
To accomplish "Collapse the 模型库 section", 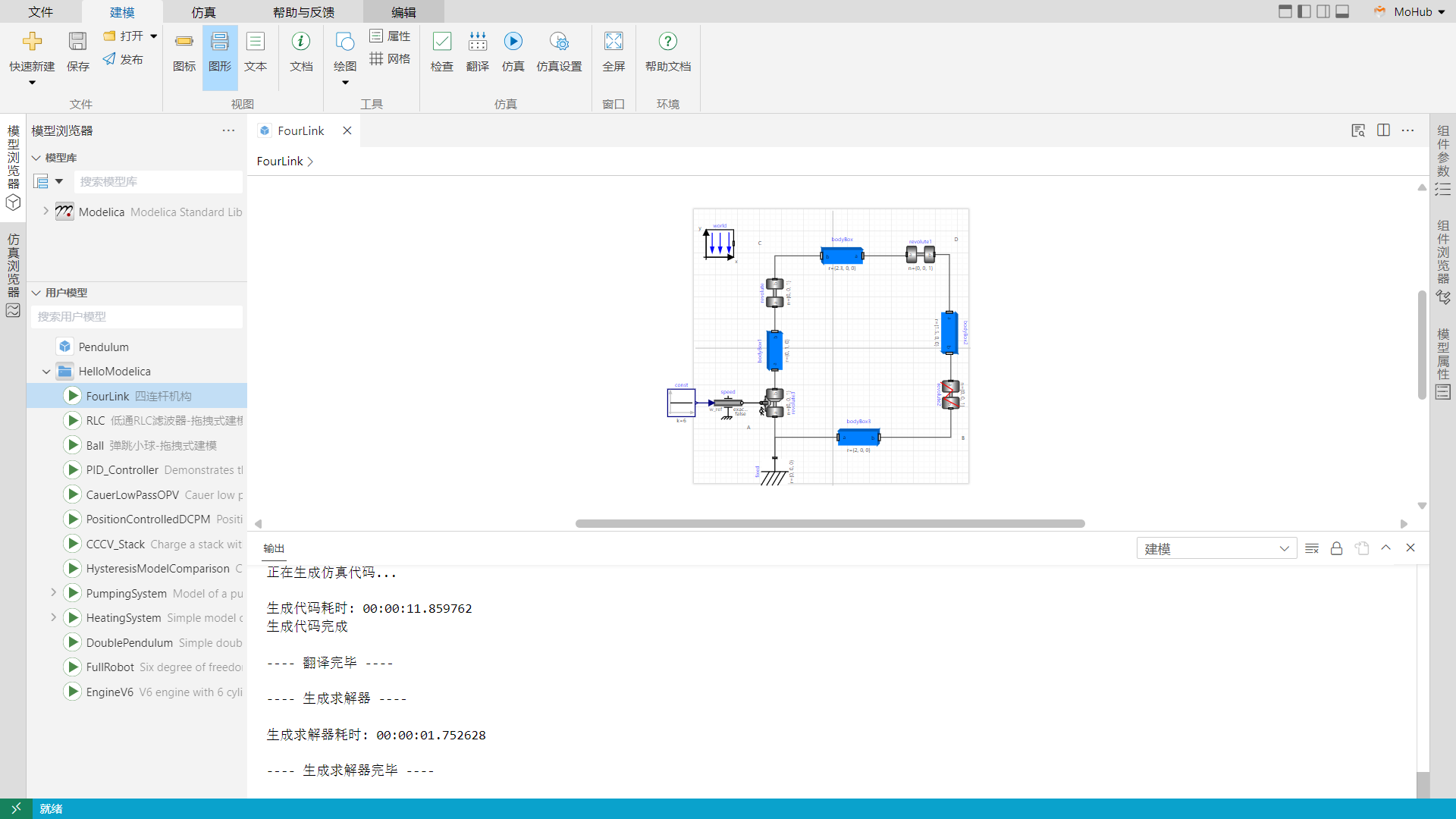I will coord(36,158).
